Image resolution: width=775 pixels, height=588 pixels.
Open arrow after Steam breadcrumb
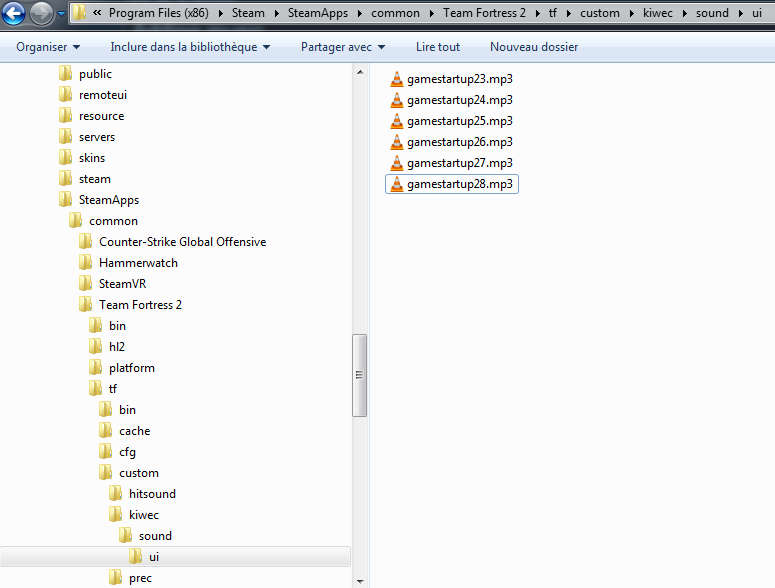(276, 13)
